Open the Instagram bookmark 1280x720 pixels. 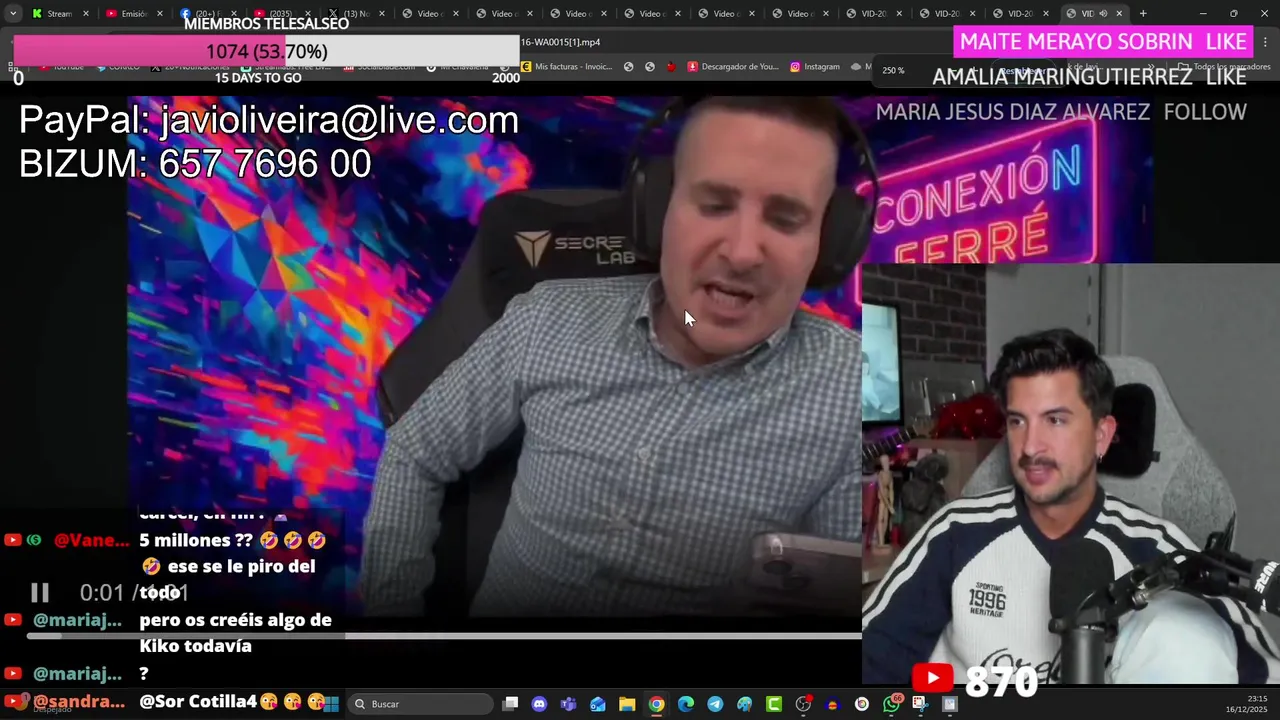tap(815, 67)
